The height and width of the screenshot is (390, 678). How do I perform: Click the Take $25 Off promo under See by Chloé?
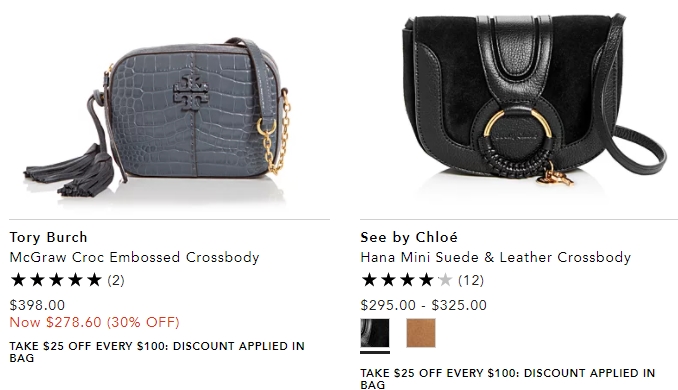tap(508, 379)
